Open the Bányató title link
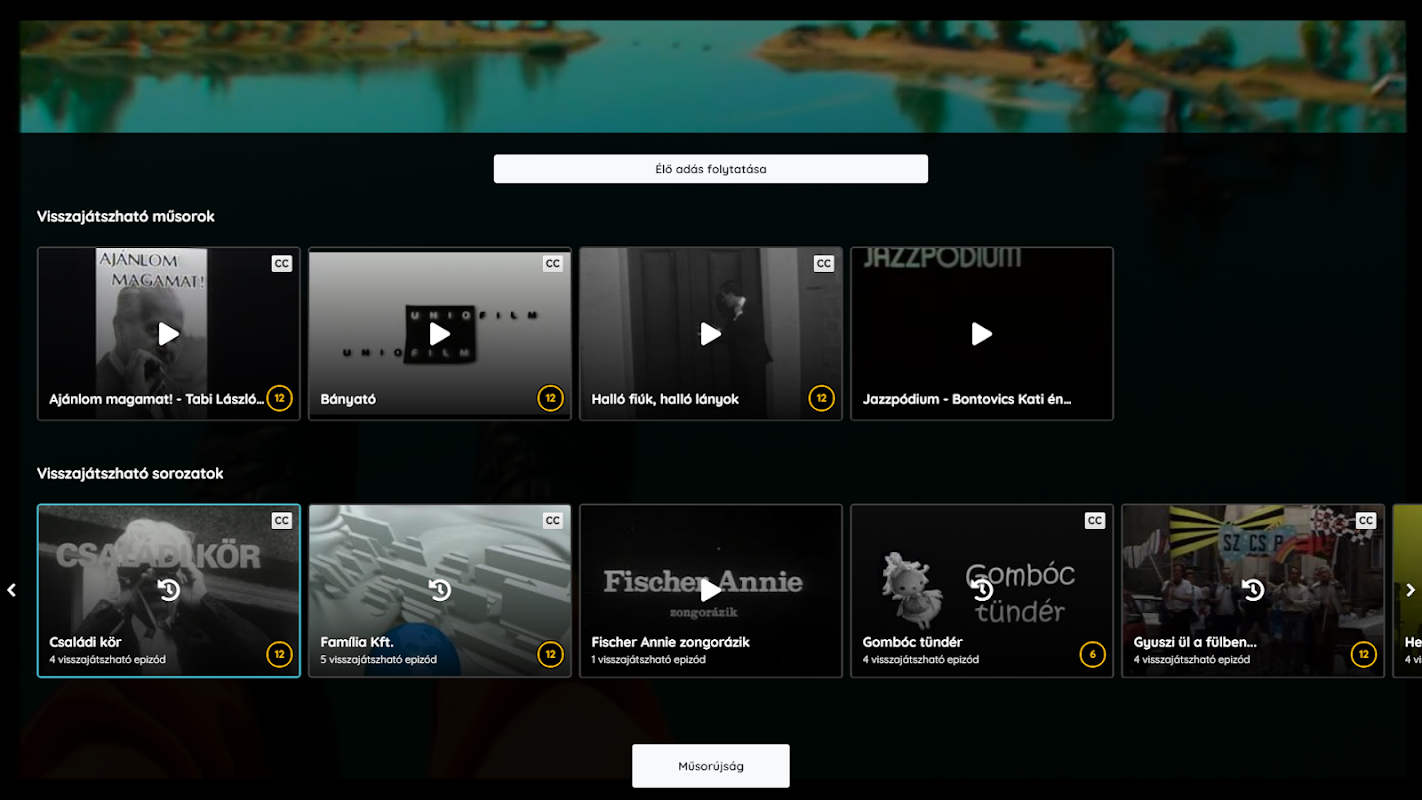This screenshot has width=1422, height=800. pos(348,399)
